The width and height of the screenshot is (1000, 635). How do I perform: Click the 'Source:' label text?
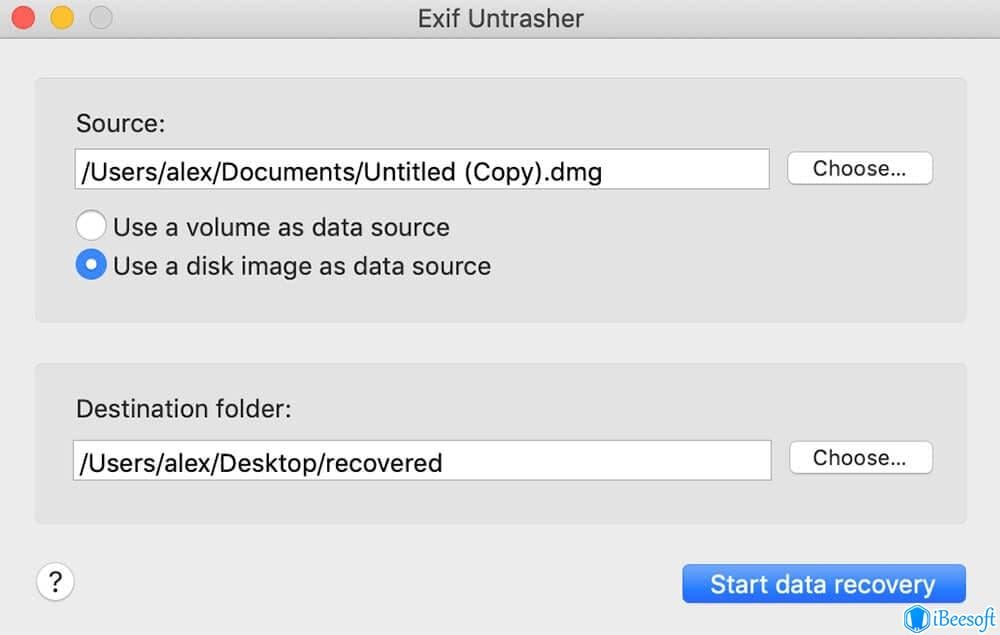120,124
